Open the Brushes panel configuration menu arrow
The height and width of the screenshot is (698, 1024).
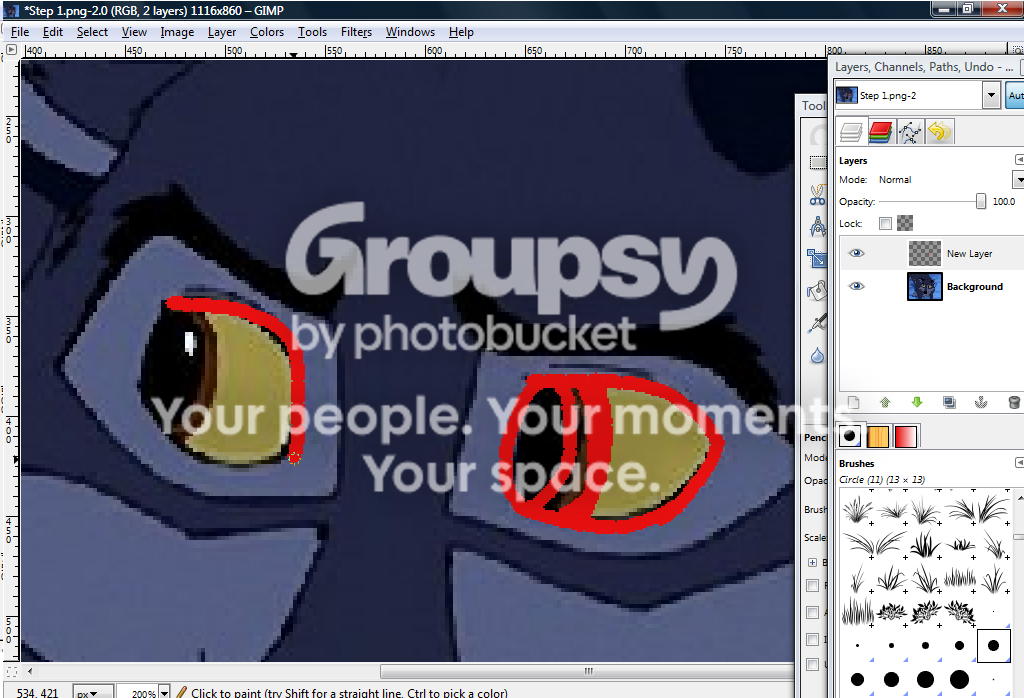pos(1019,463)
